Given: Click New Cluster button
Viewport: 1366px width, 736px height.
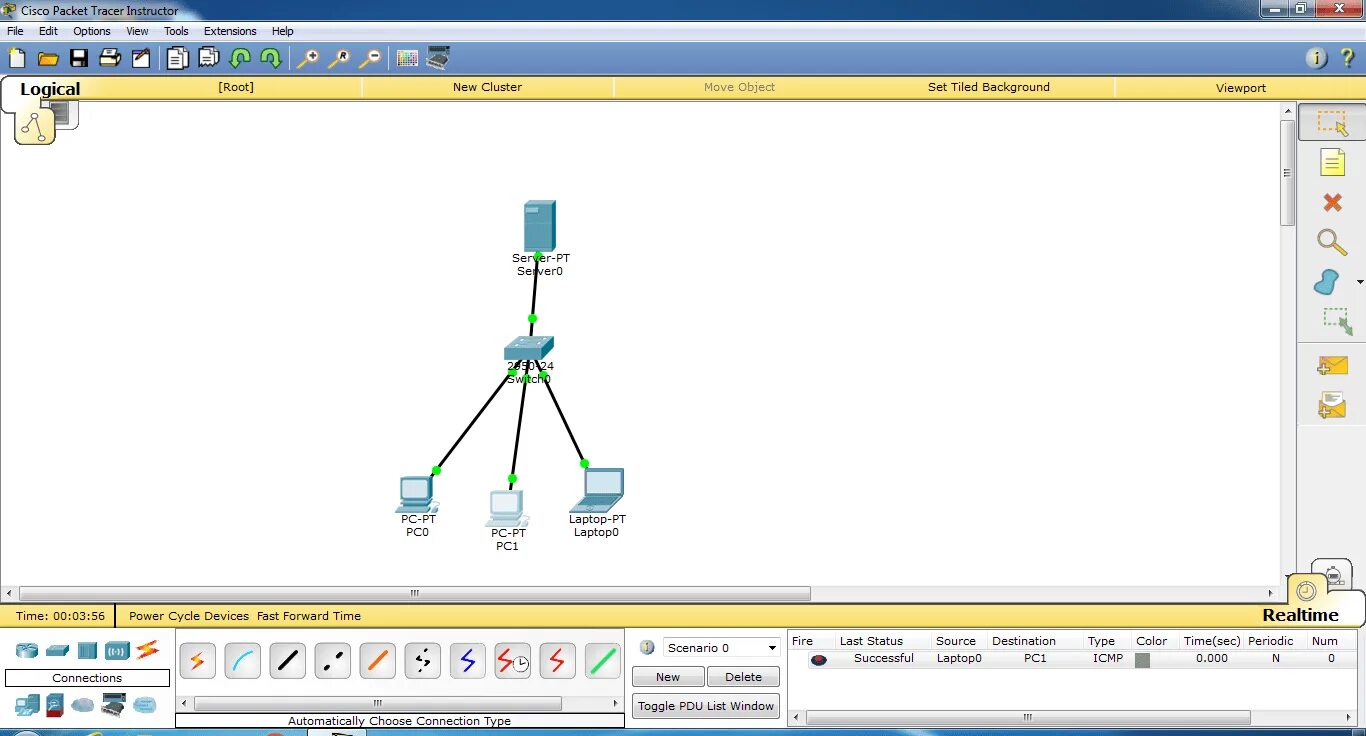Looking at the screenshot, I should [x=487, y=87].
